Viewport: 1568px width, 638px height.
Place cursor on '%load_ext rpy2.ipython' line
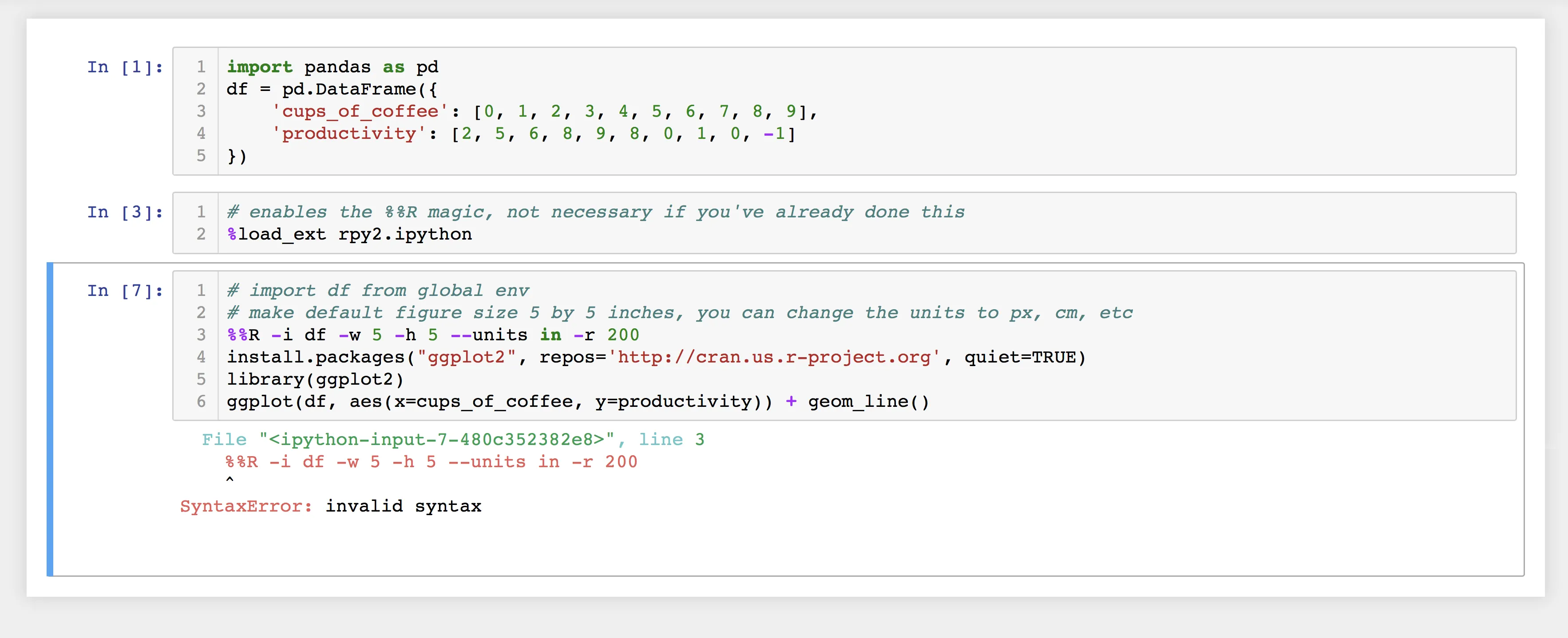coord(349,235)
